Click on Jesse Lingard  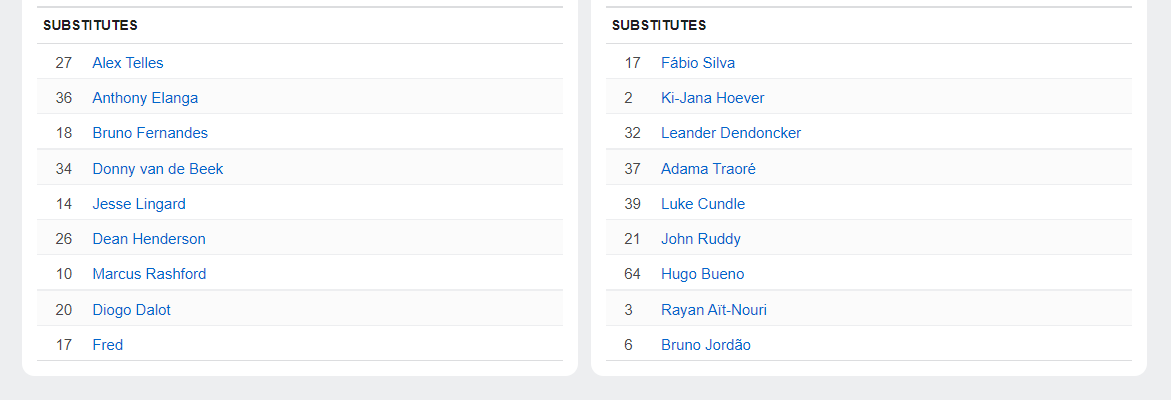tap(139, 204)
